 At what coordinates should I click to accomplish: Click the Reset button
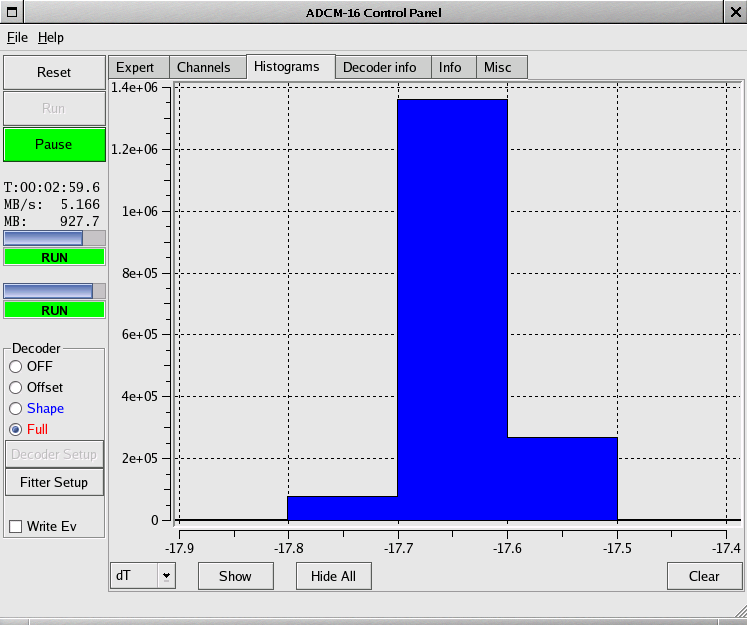tap(54, 72)
